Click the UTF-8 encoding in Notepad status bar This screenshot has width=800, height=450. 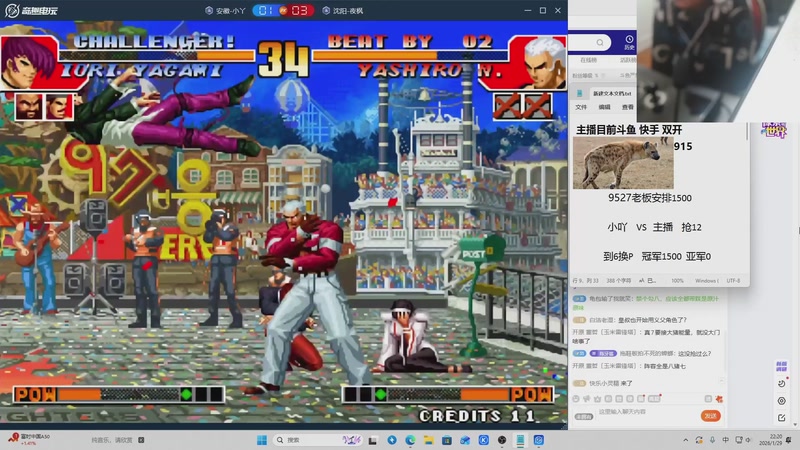pyautogui.click(x=733, y=281)
